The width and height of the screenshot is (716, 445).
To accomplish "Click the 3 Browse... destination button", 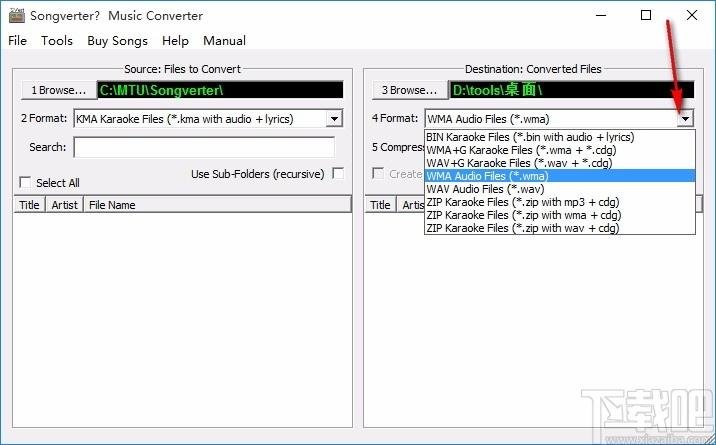I will point(409,90).
